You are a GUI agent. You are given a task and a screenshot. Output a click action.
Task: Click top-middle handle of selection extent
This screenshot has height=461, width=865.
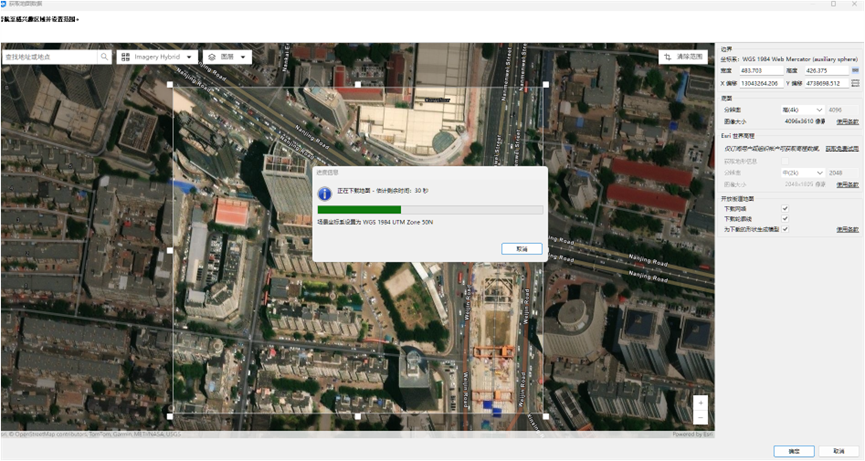pos(358,84)
